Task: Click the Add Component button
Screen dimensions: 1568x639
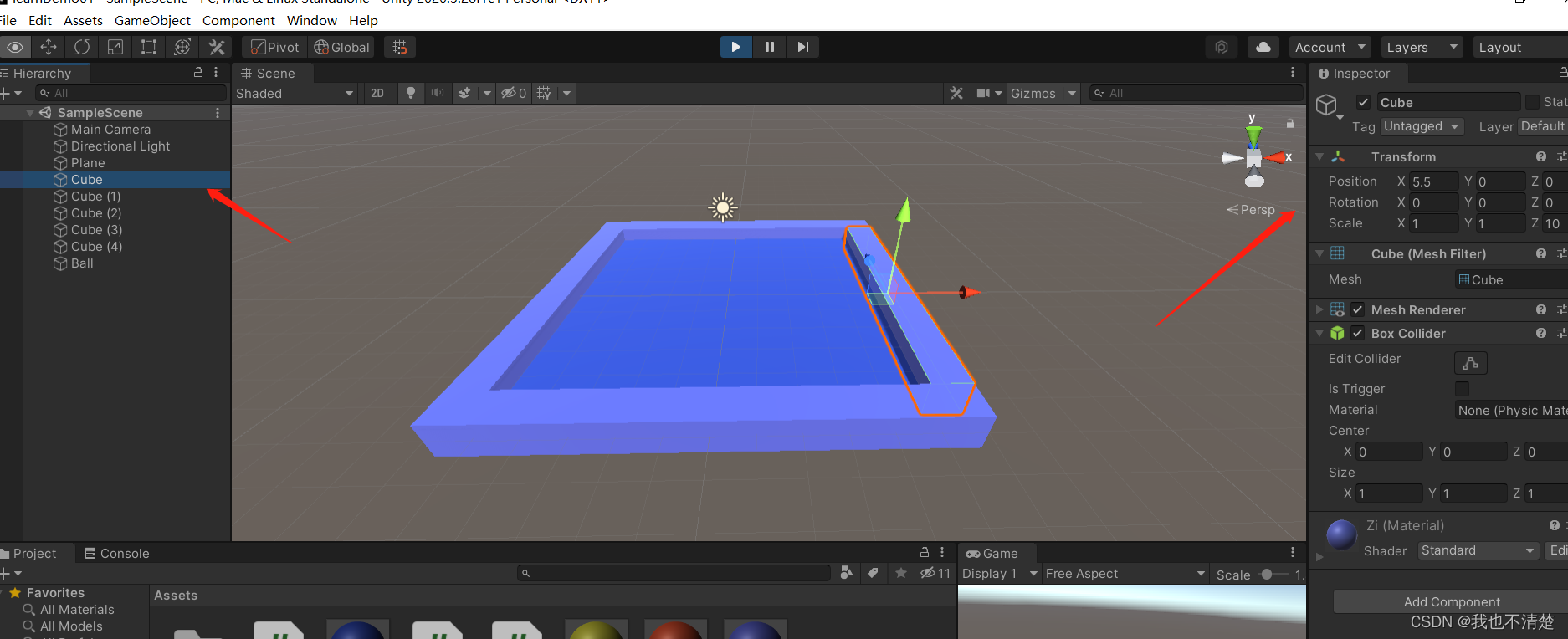Action: click(1452, 602)
